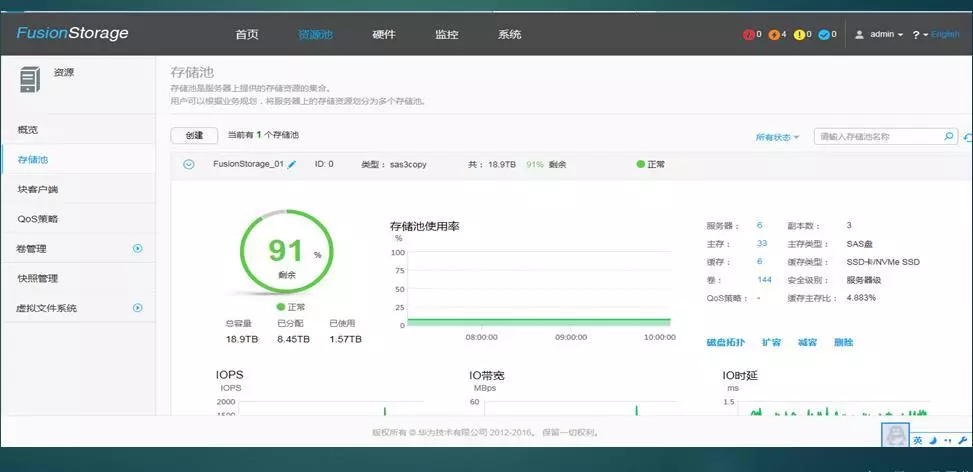Viewport: 973px width, 472px height.
Task: Click the blue info alarm icon
Action: [x=823, y=35]
